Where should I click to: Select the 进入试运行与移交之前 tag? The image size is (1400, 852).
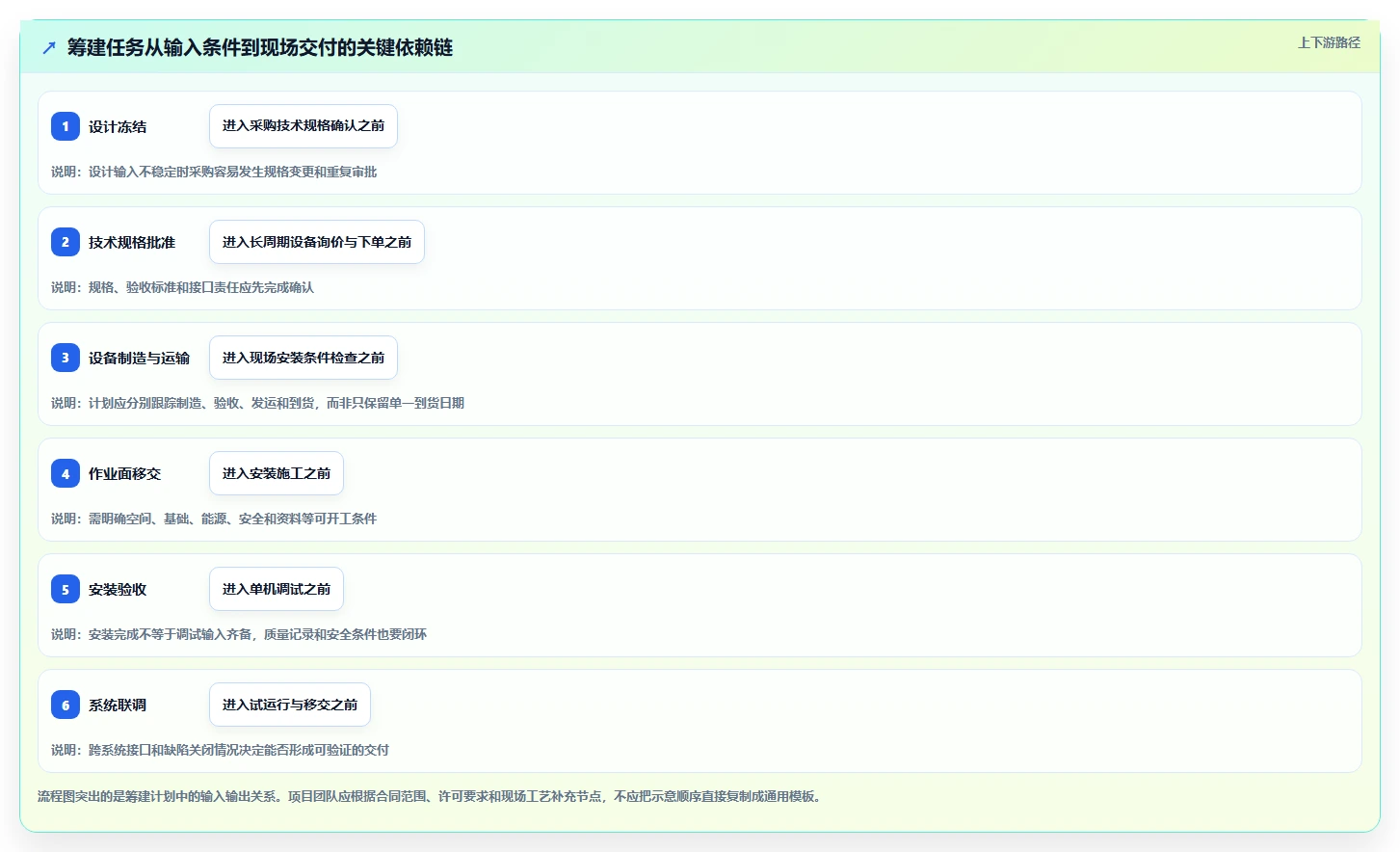coord(290,705)
